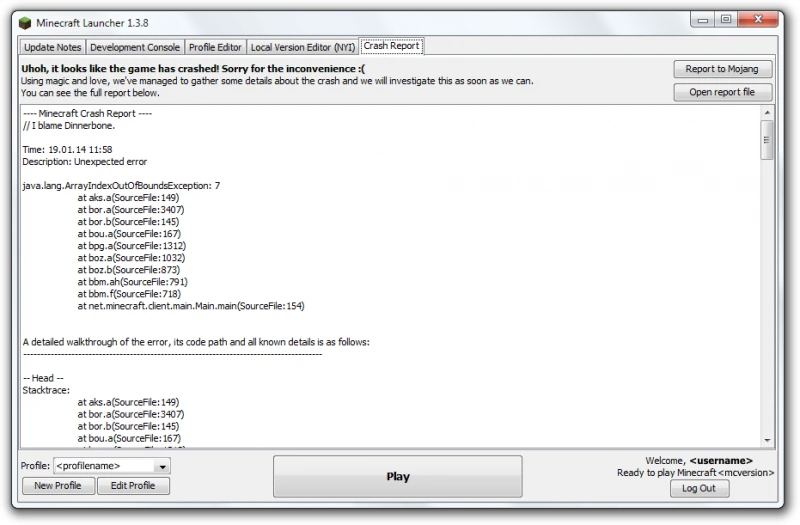Click the scrollbar up arrow
This screenshot has height=525, width=800.
pos(767,112)
